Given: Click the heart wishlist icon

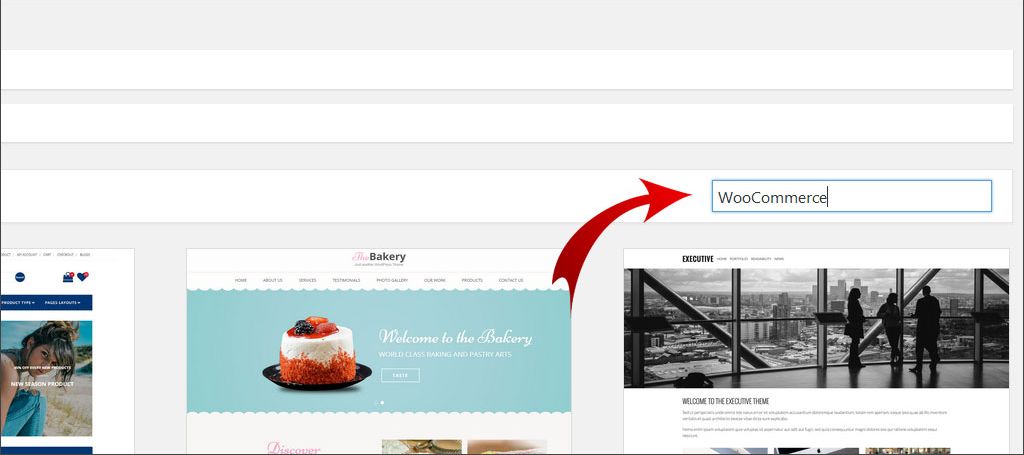Looking at the screenshot, I should point(83,277).
